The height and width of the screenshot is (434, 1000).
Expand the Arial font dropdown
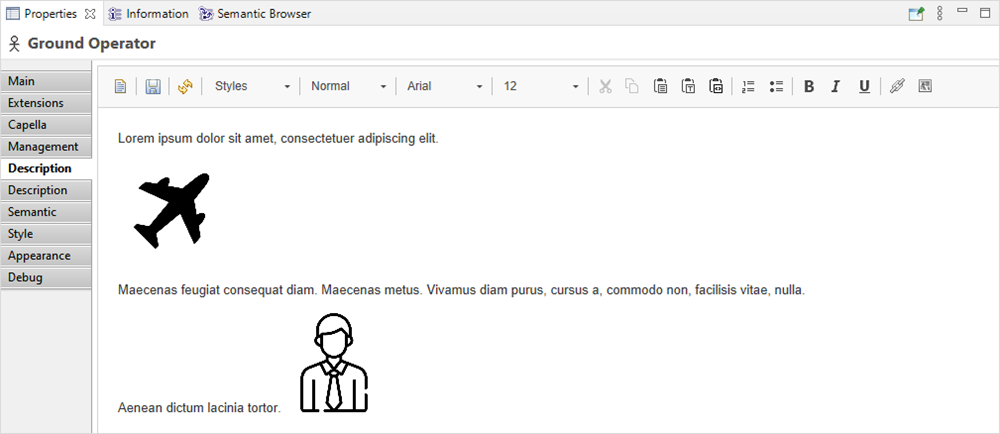click(x=444, y=87)
